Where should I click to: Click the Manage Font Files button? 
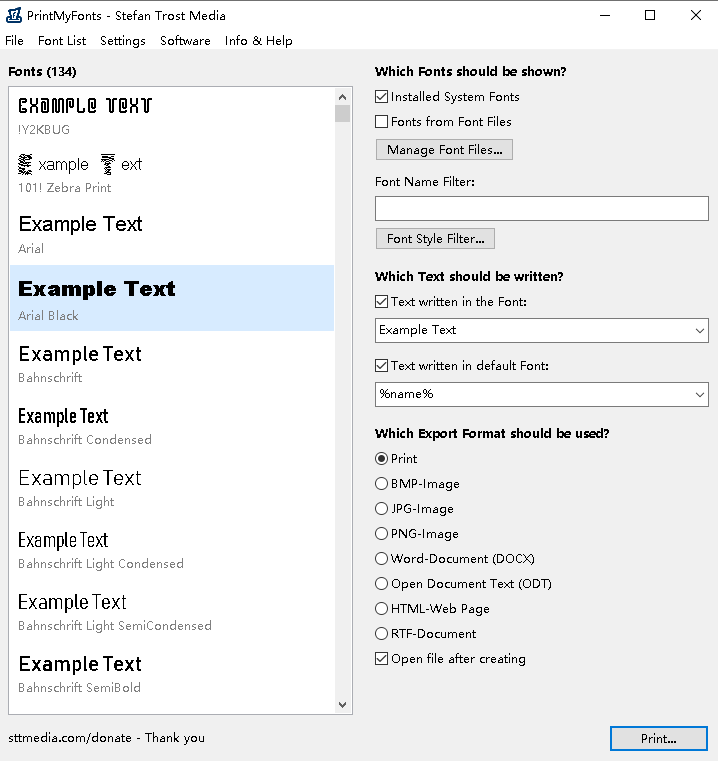tap(444, 150)
